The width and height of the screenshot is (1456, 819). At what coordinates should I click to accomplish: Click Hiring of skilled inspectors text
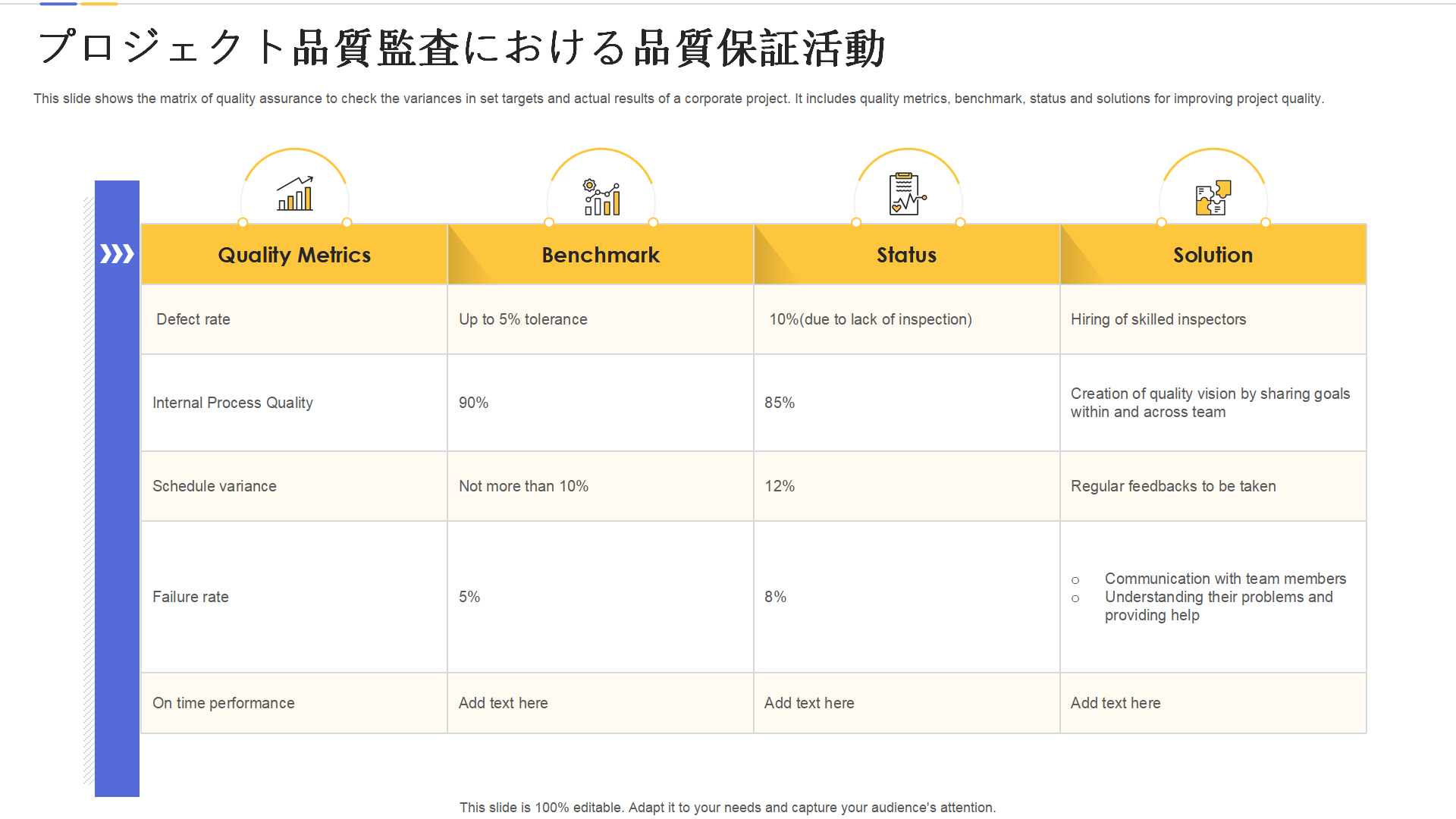coord(1158,319)
